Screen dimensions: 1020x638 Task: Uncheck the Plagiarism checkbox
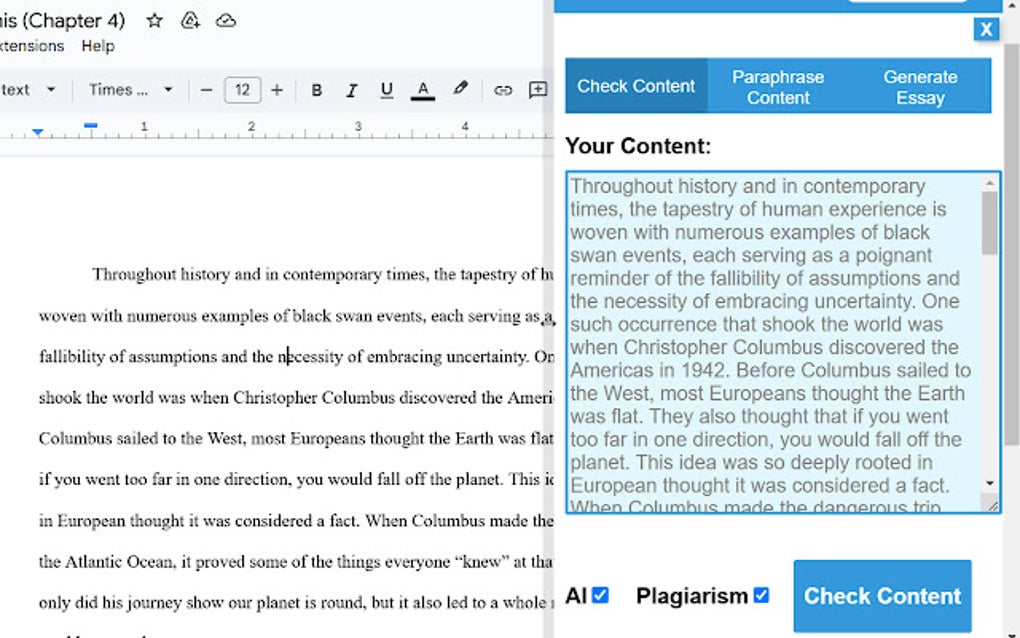pyautogui.click(x=761, y=595)
